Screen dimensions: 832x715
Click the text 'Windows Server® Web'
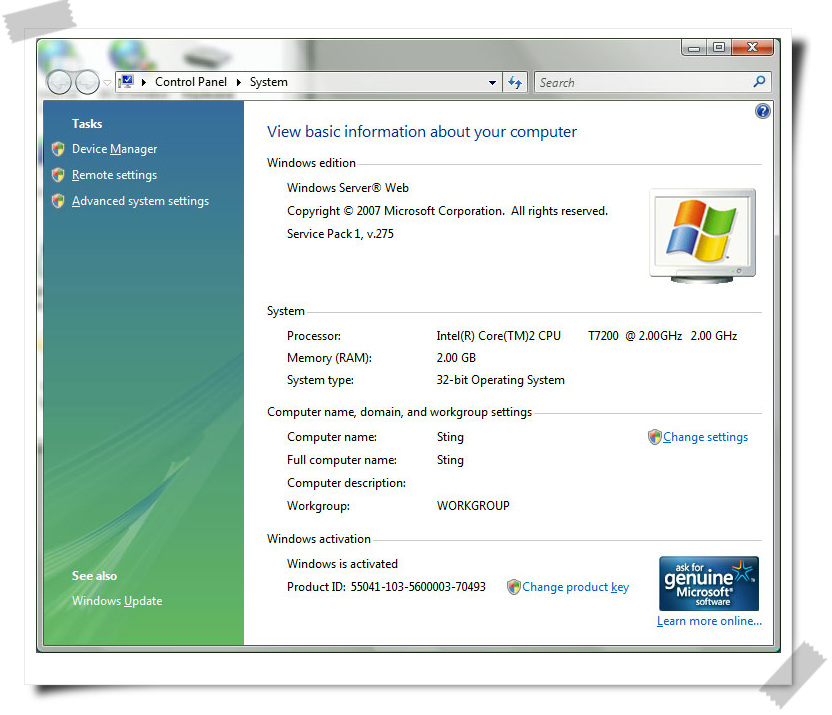(348, 188)
